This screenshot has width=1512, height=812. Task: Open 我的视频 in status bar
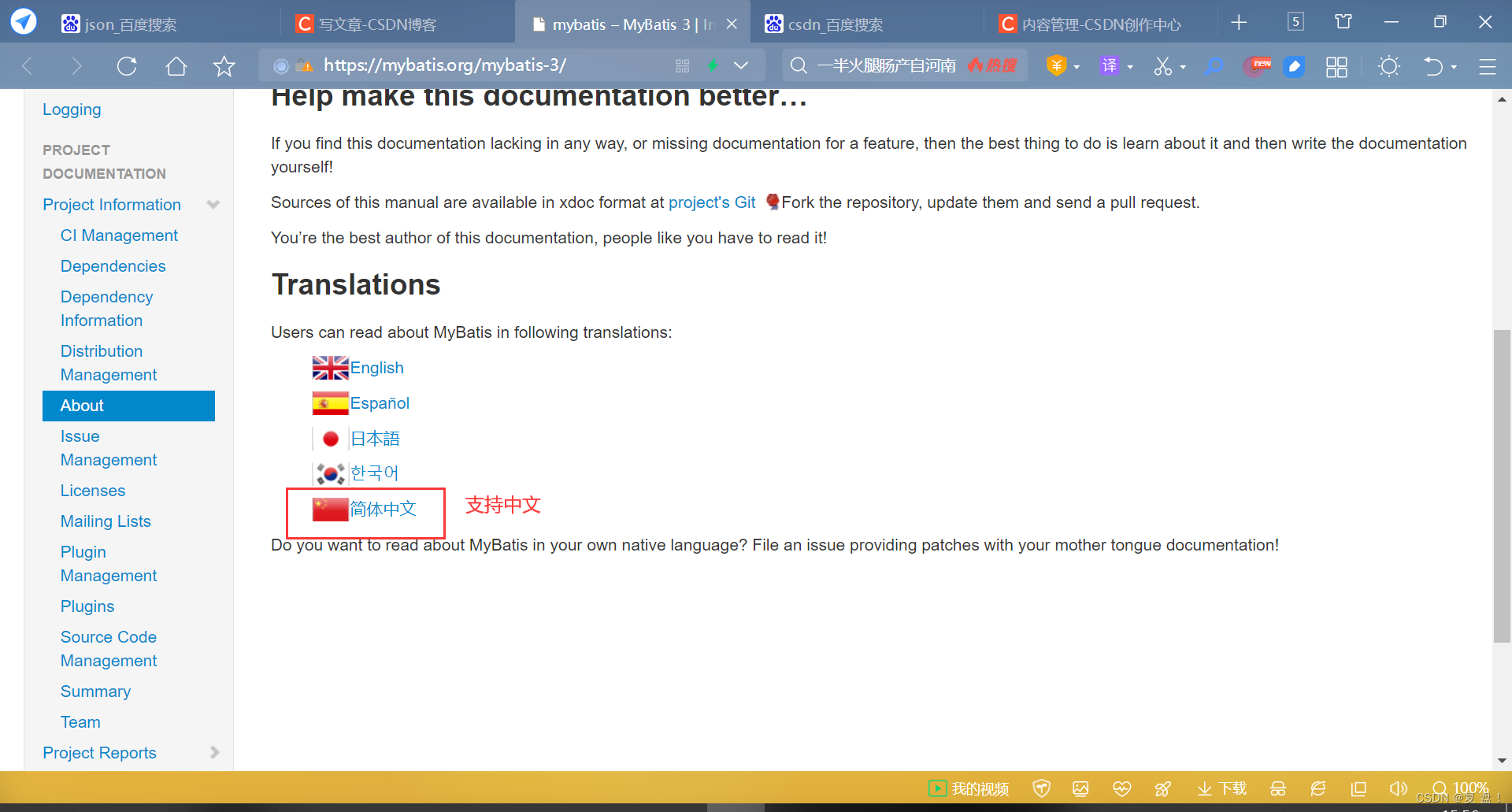969,788
